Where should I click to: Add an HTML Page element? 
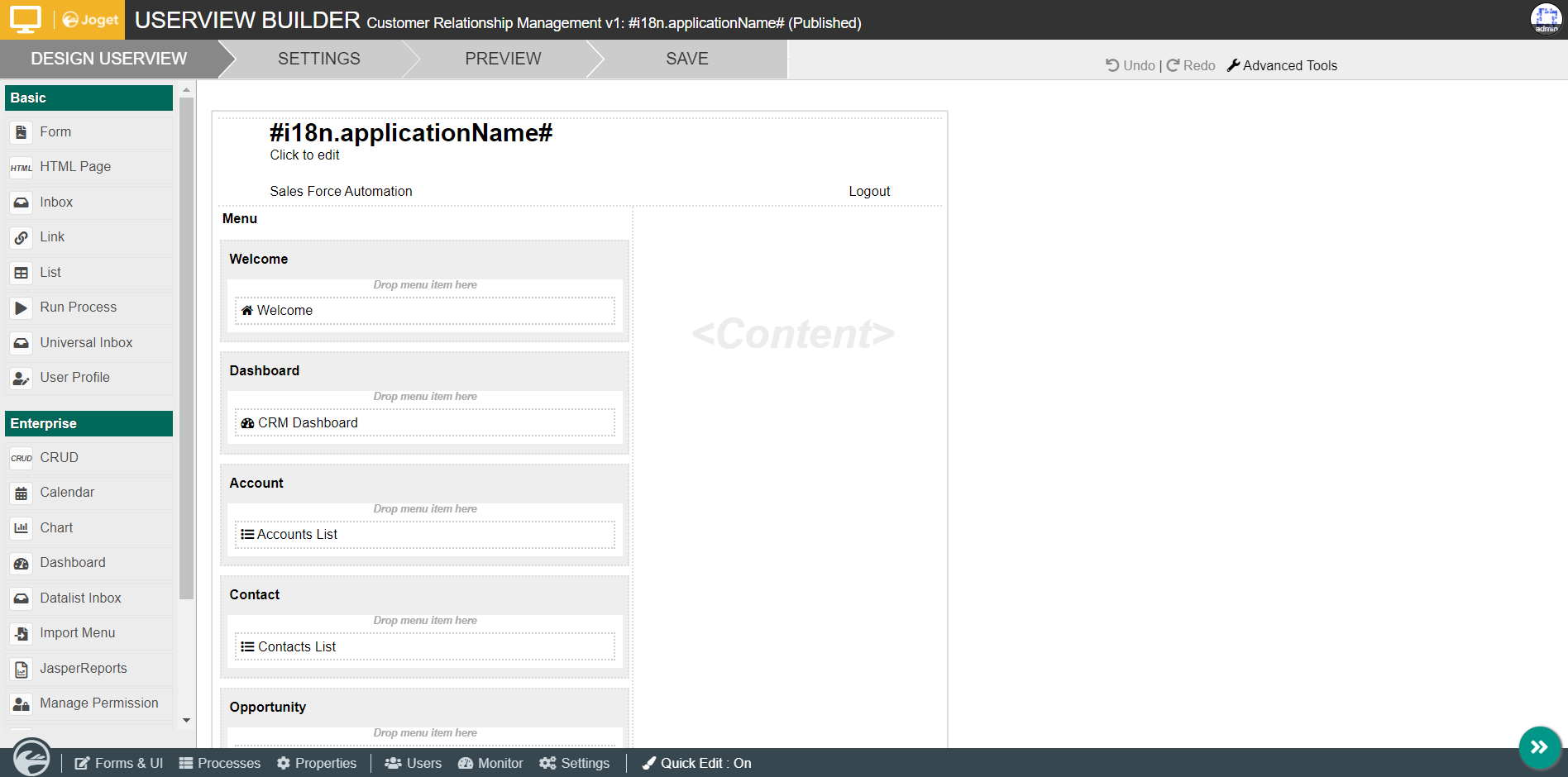coord(75,166)
